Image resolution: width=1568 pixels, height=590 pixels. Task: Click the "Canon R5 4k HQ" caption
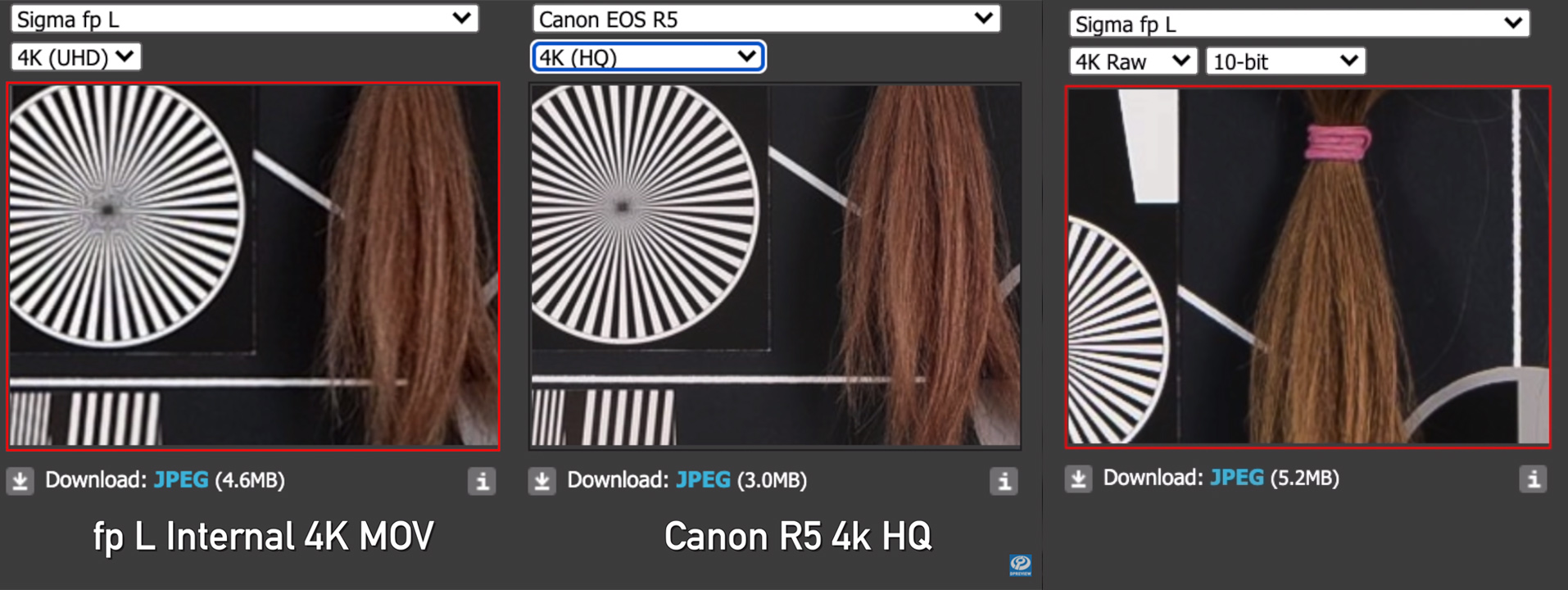pyautogui.click(x=798, y=537)
